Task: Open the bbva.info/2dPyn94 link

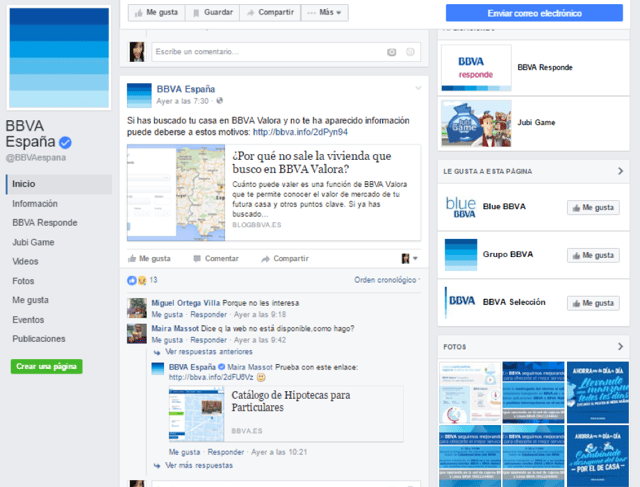Action: click(300, 132)
